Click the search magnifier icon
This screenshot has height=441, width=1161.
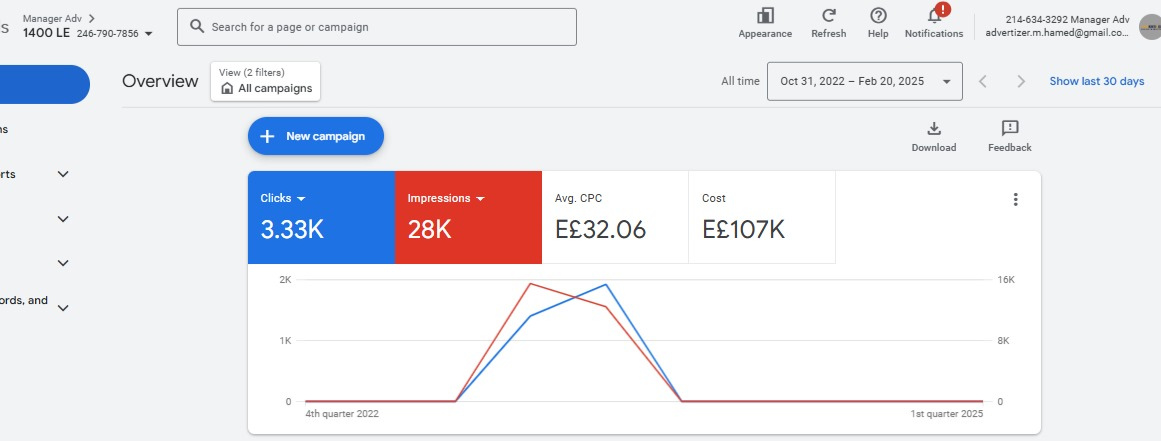197,27
